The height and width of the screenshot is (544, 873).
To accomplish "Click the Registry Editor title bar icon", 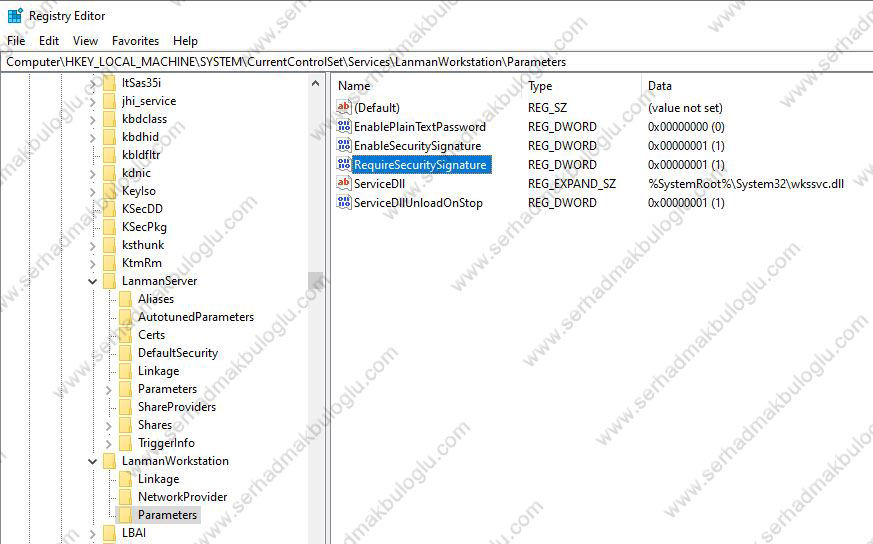I will point(15,15).
